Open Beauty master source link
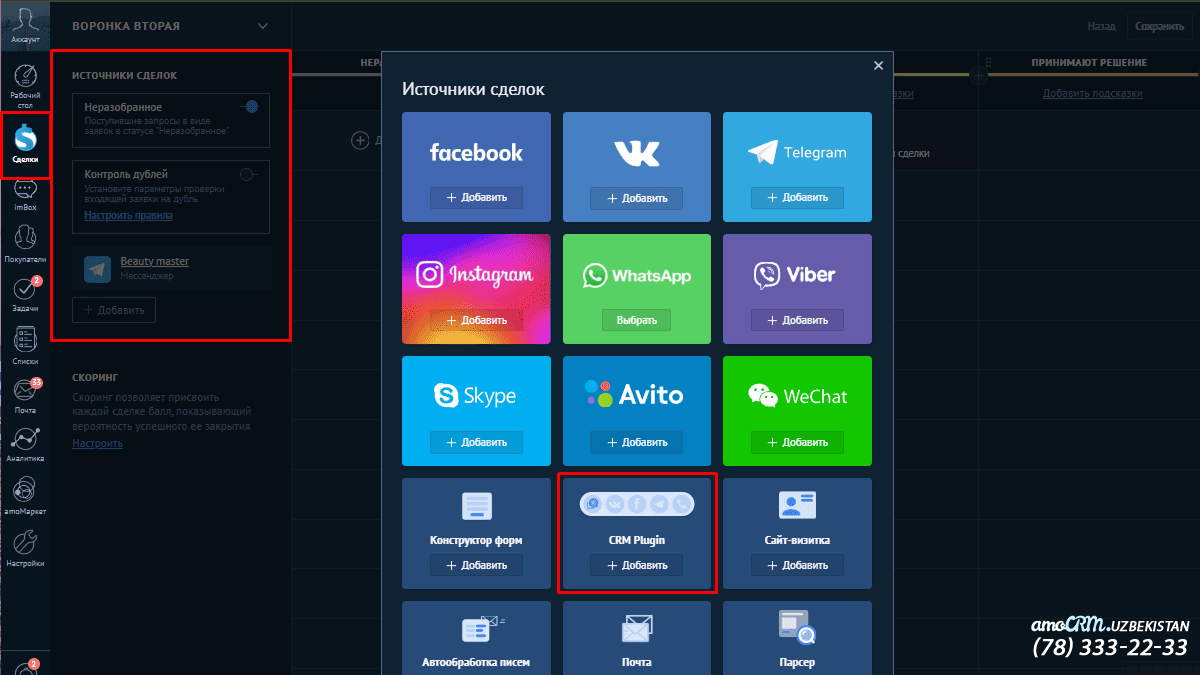This screenshot has height=675, width=1200. tap(154, 261)
